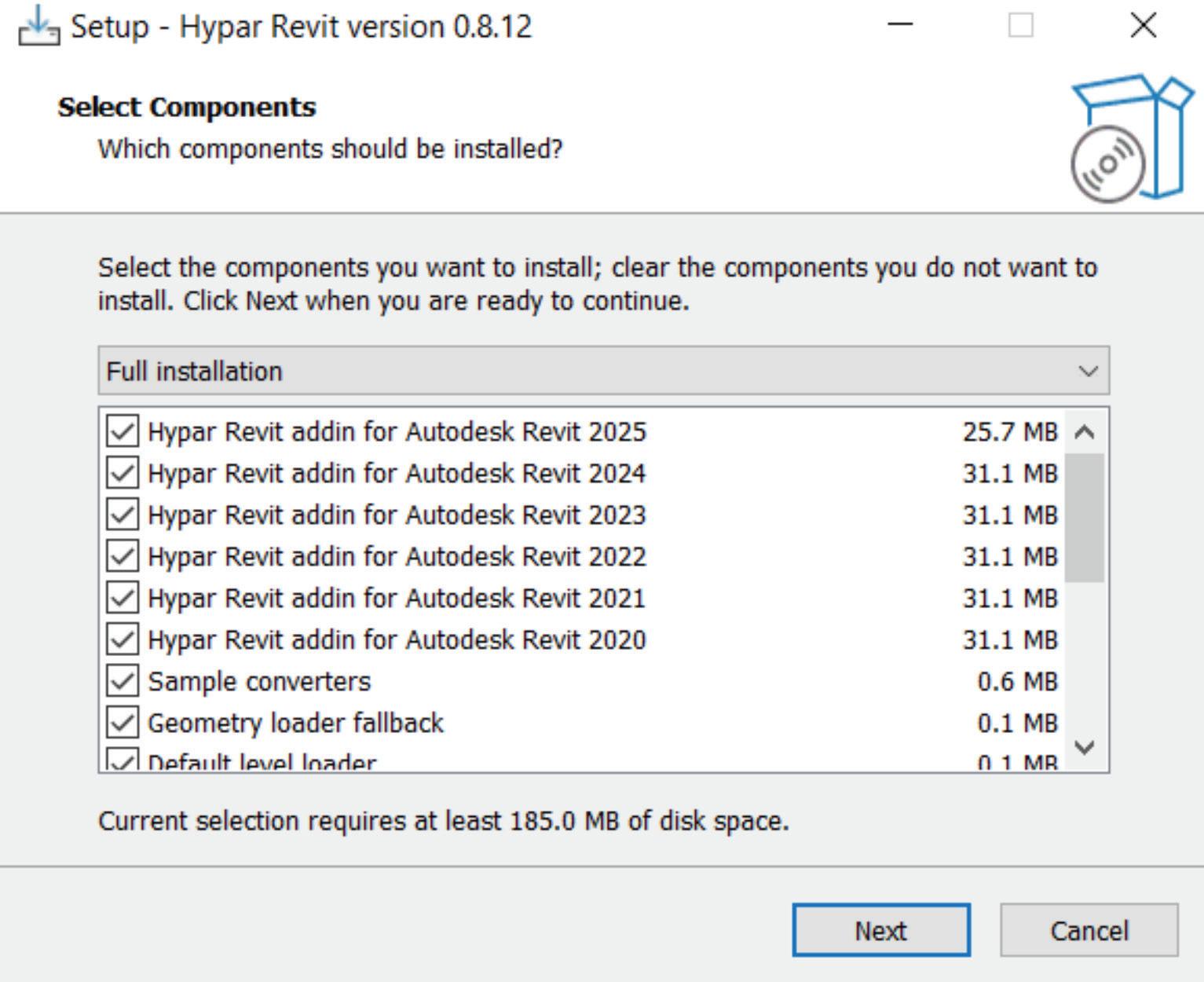Screen dimensions: 1204x982
Task: Click the 'Geometry loader fallback' label
Action: click(x=295, y=724)
